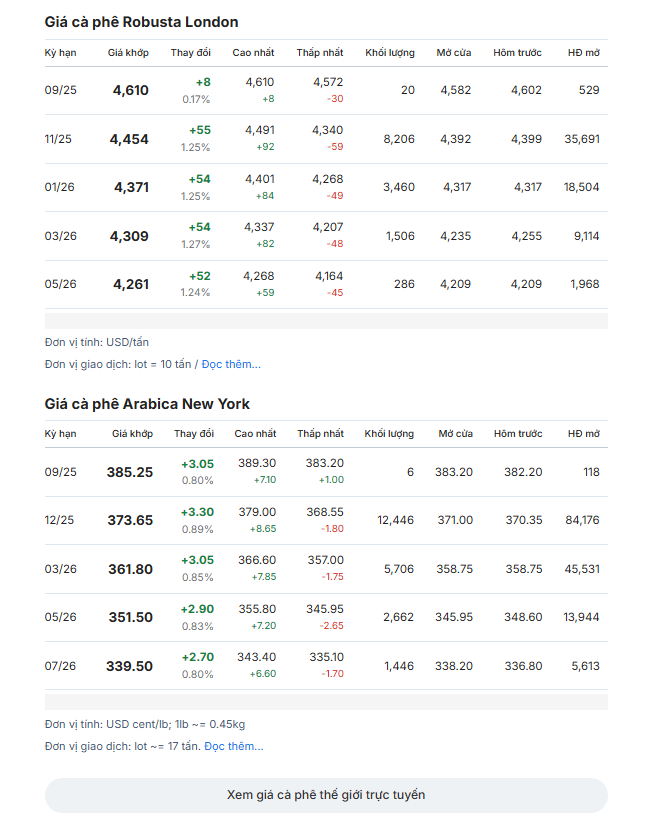Image resolution: width=651 pixels, height=826 pixels.
Task: Click the Robusta table 'Giá khớp' header
Action: click(128, 53)
